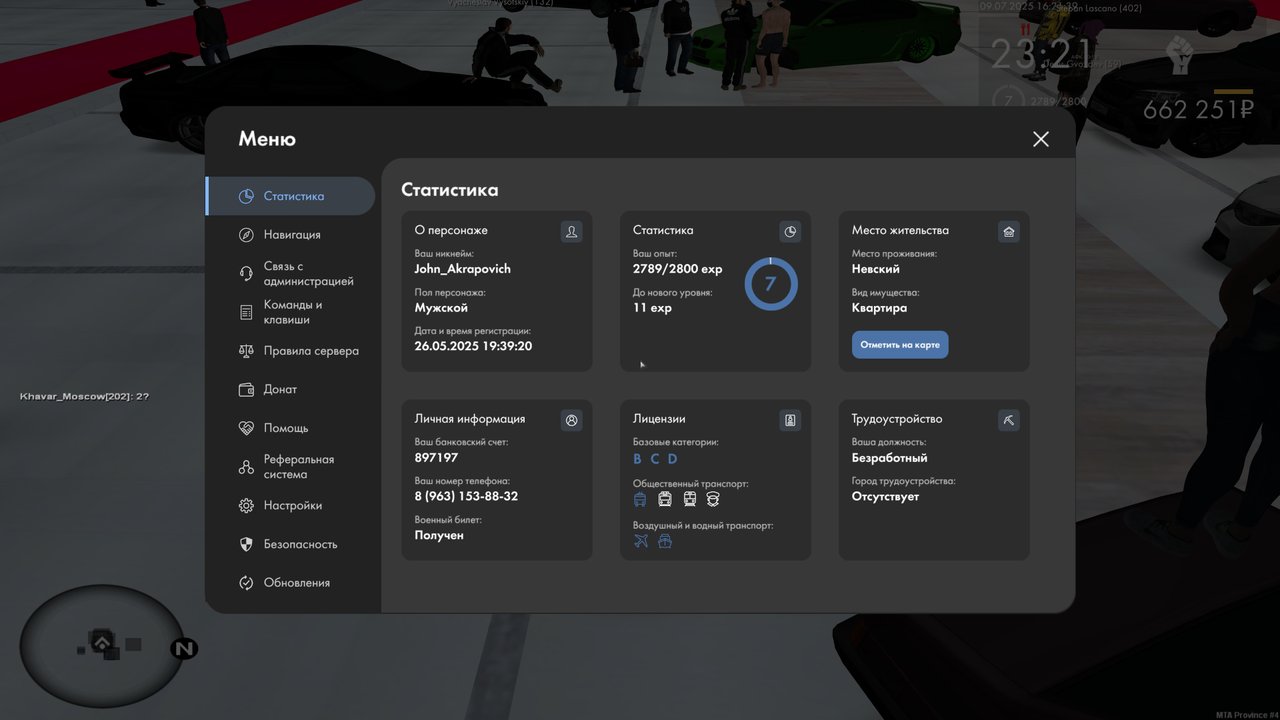Click the gear icon beside Настройки
The height and width of the screenshot is (720, 1280).
(246, 506)
